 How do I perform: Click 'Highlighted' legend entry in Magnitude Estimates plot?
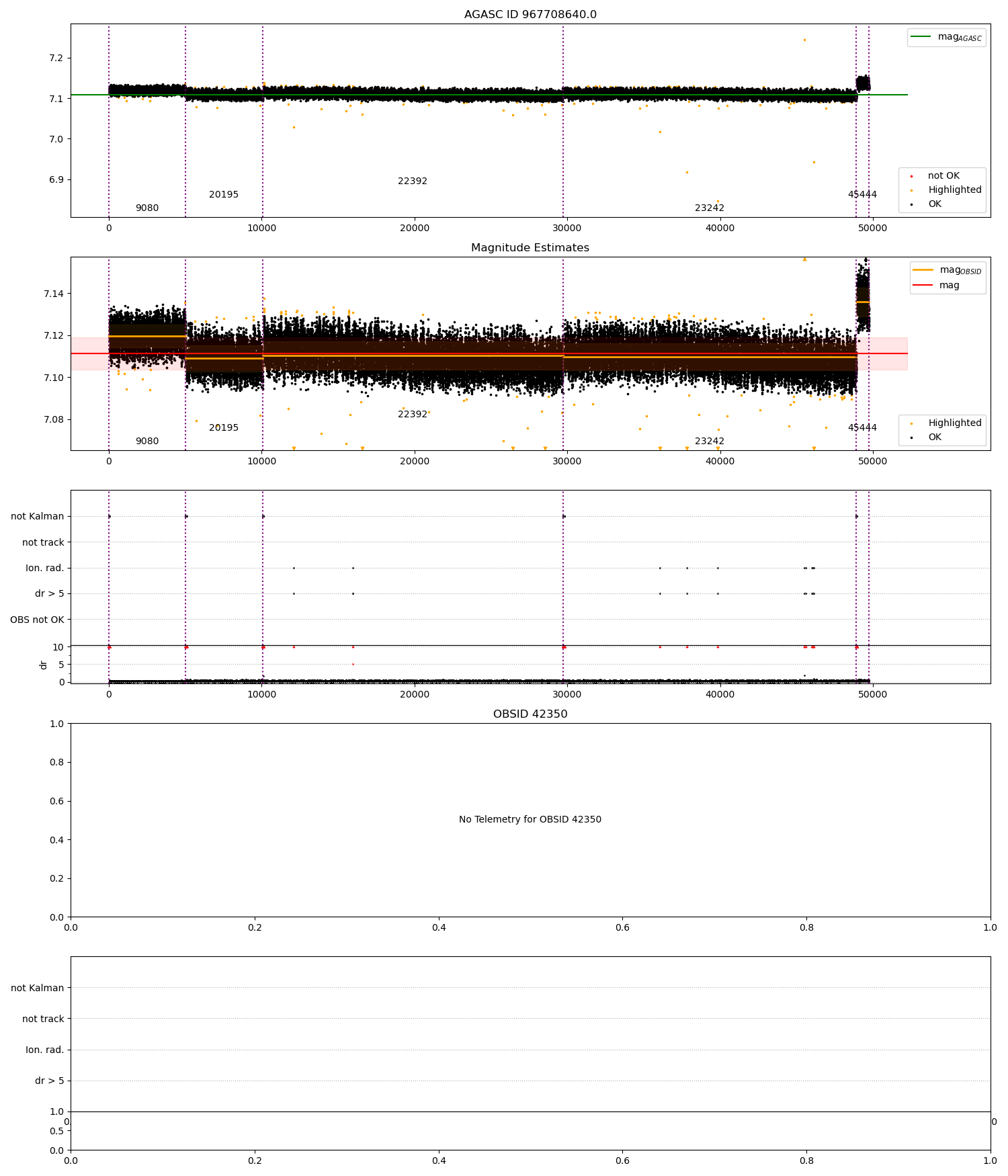(x=955, y=423)
